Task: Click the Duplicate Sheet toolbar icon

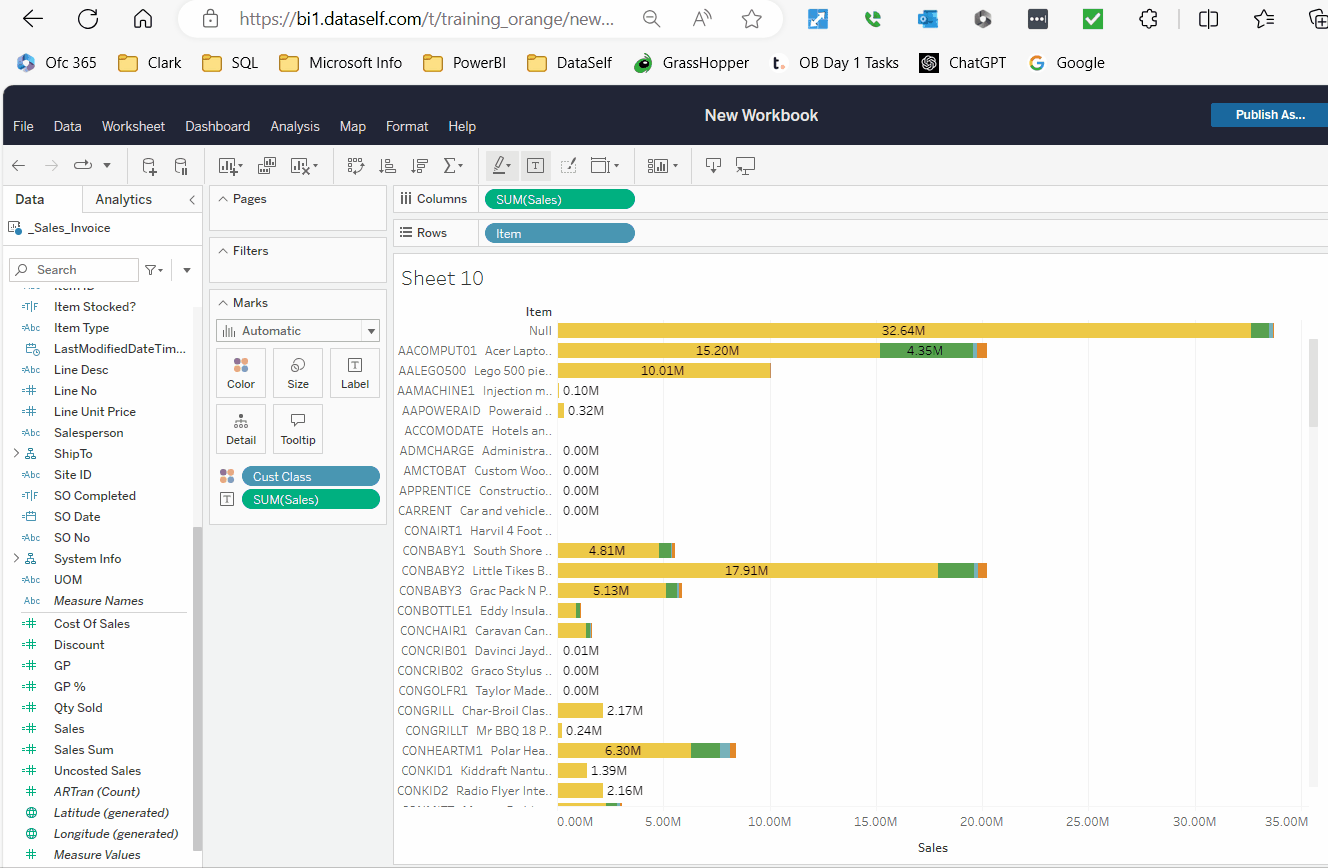Action: [x=267, y=166]
